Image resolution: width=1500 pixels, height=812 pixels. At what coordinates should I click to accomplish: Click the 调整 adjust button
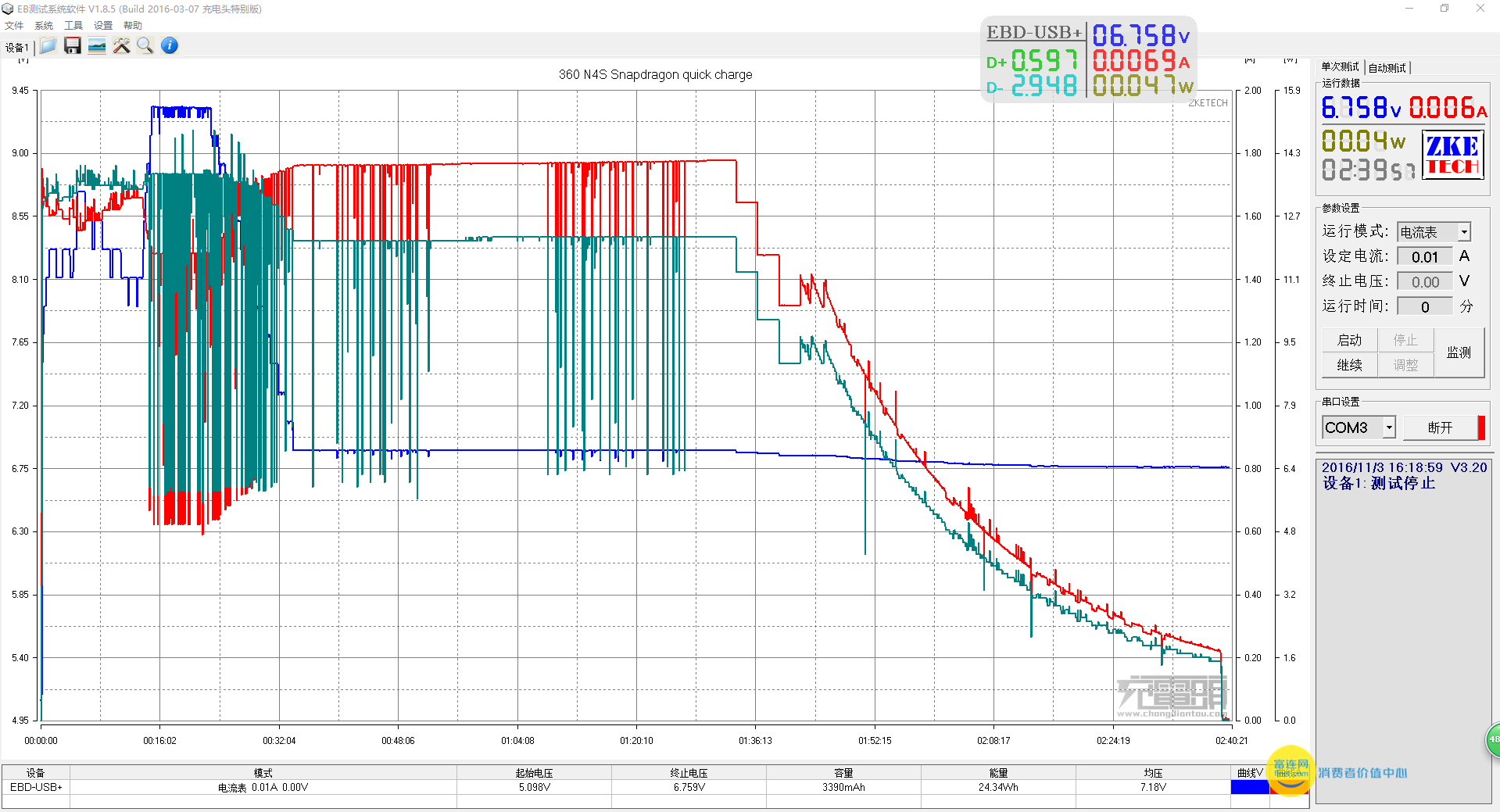coord(1405,365)
